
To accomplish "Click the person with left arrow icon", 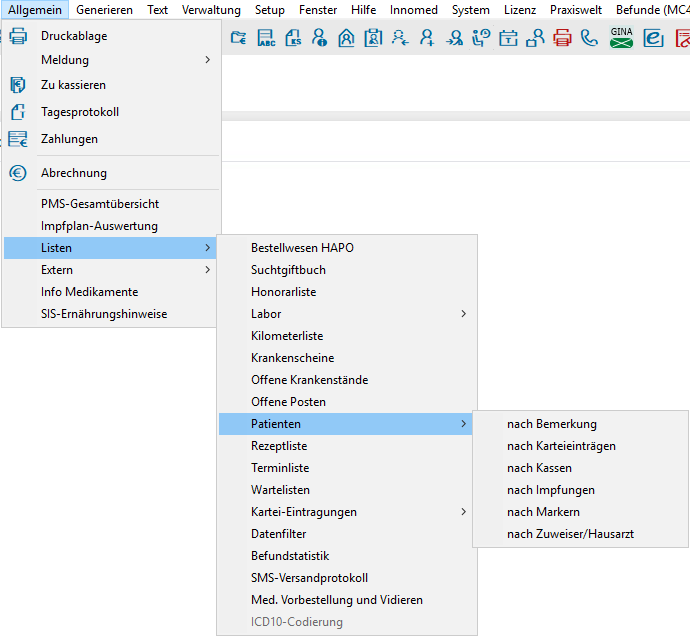I will 400,38.
